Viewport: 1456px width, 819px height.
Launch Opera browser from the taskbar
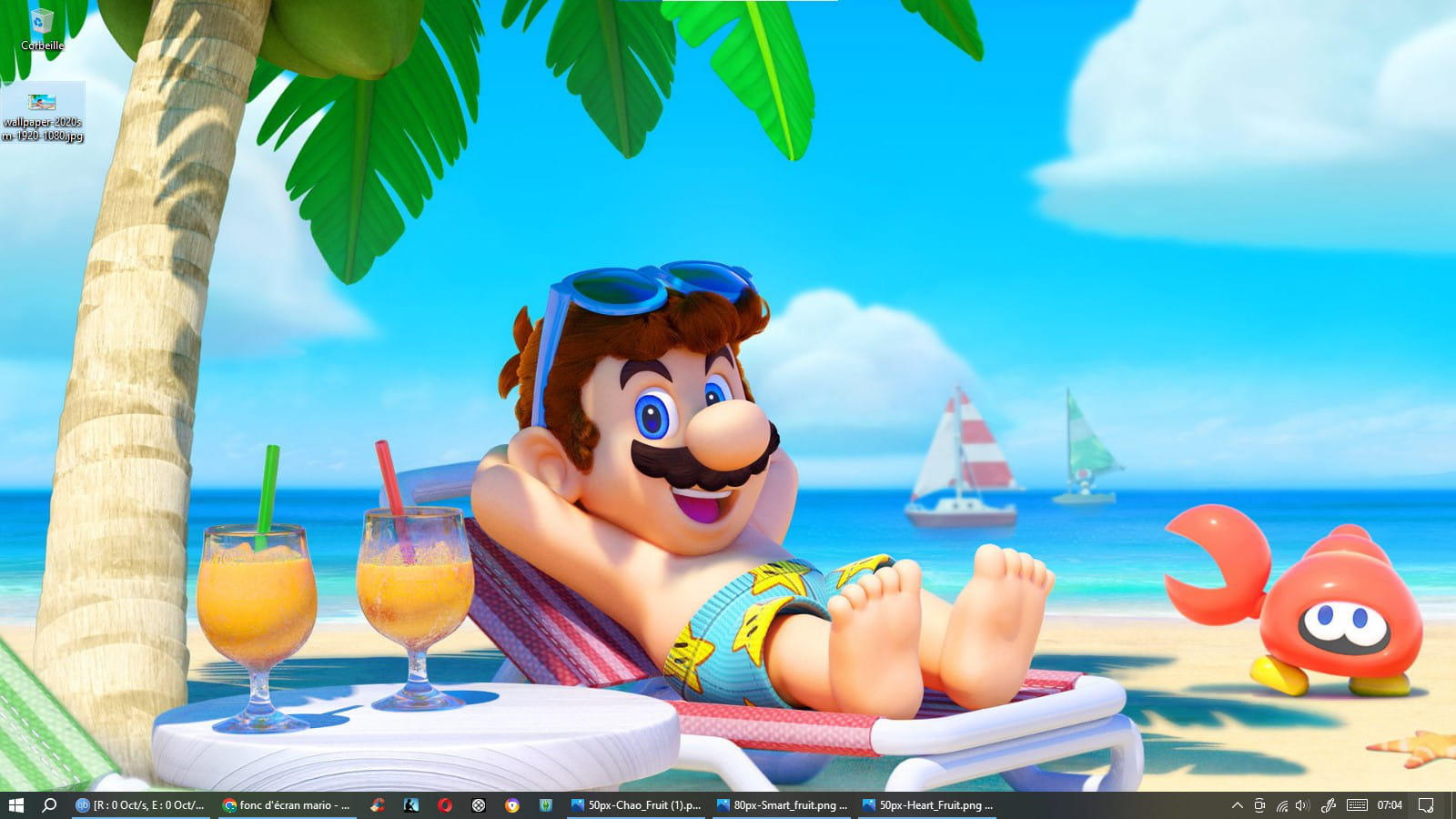[x=445, y=804]
